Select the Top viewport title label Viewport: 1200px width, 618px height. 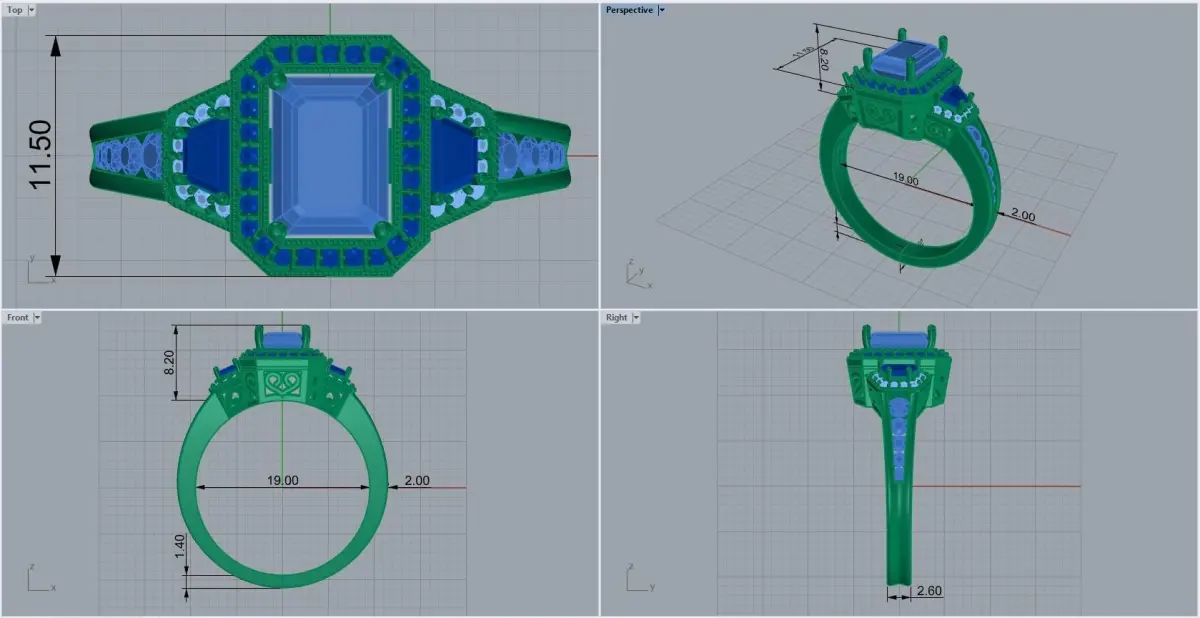[15, 9]
